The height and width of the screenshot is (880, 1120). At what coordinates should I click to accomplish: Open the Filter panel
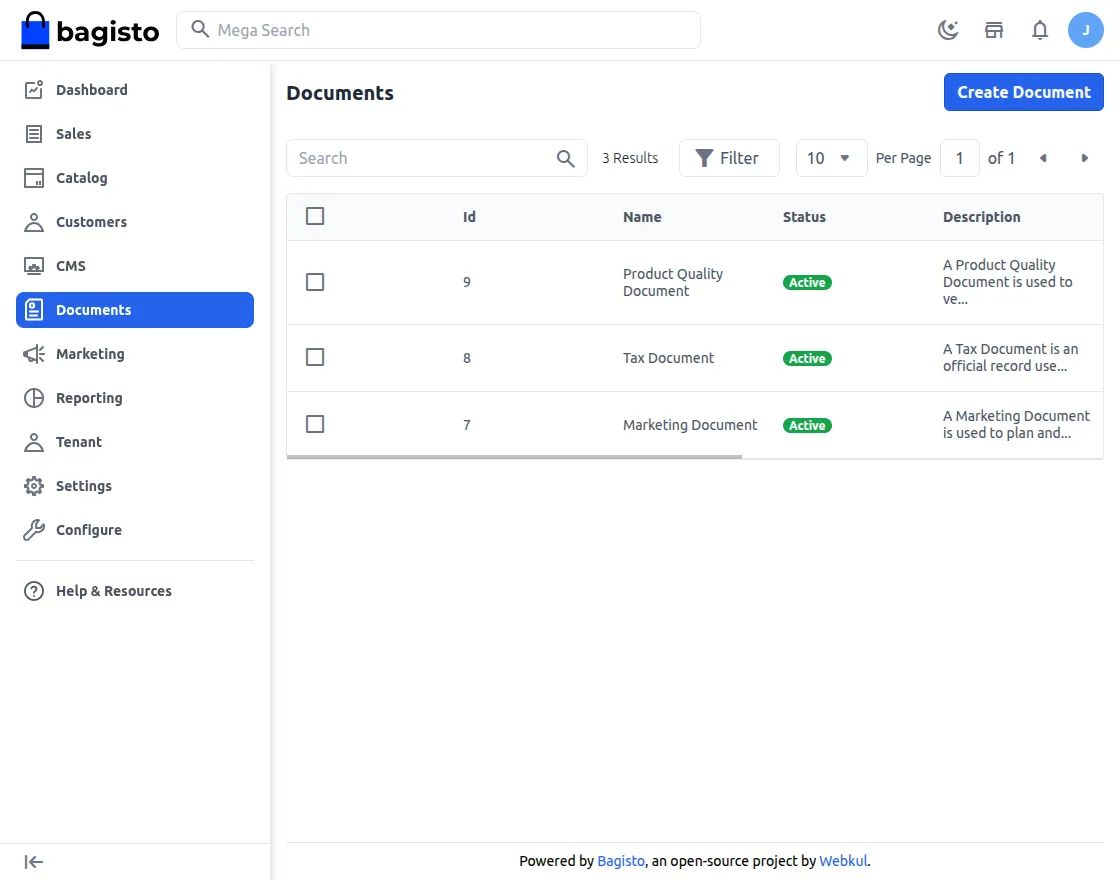pos(729,158)
